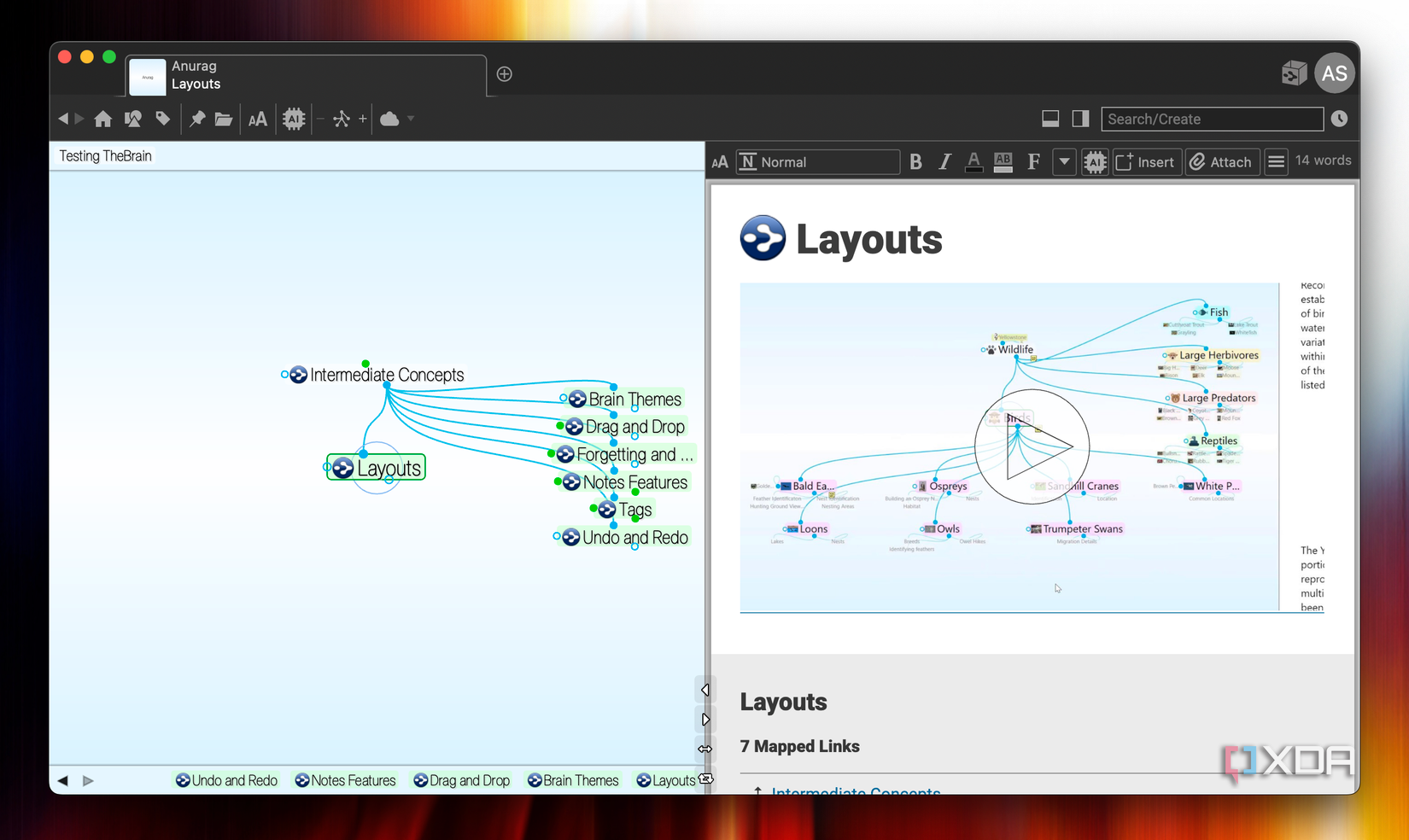Toggle bold formatting in notes

click(916, 162)
